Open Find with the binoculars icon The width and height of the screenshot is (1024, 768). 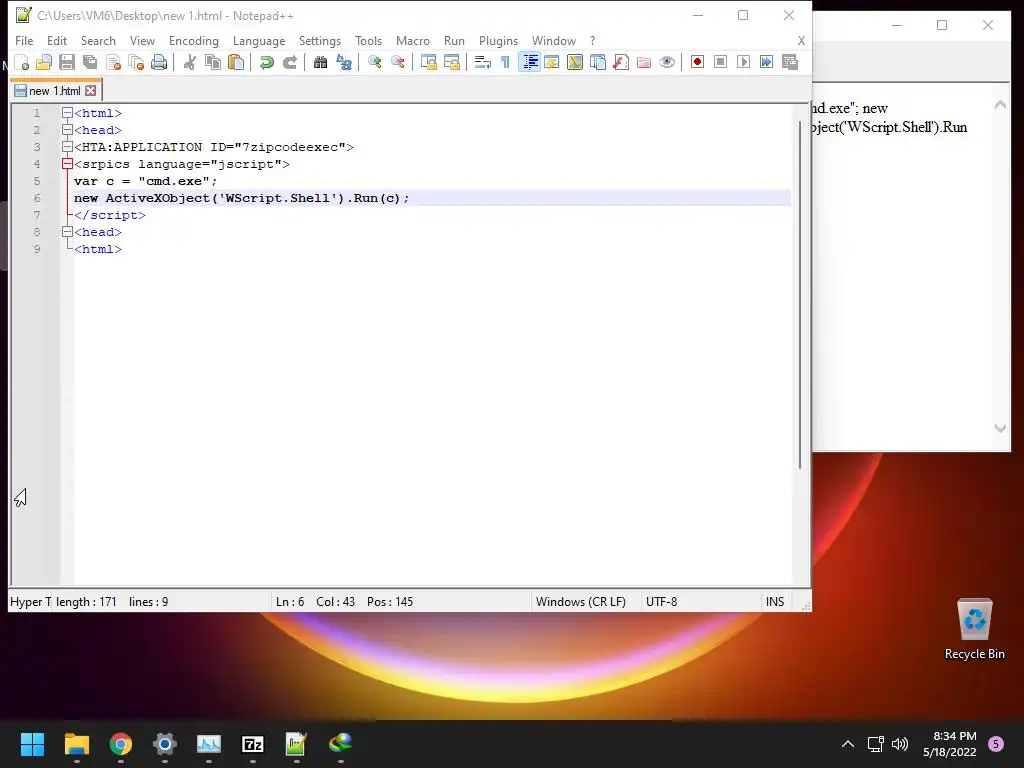click(320, 62)
